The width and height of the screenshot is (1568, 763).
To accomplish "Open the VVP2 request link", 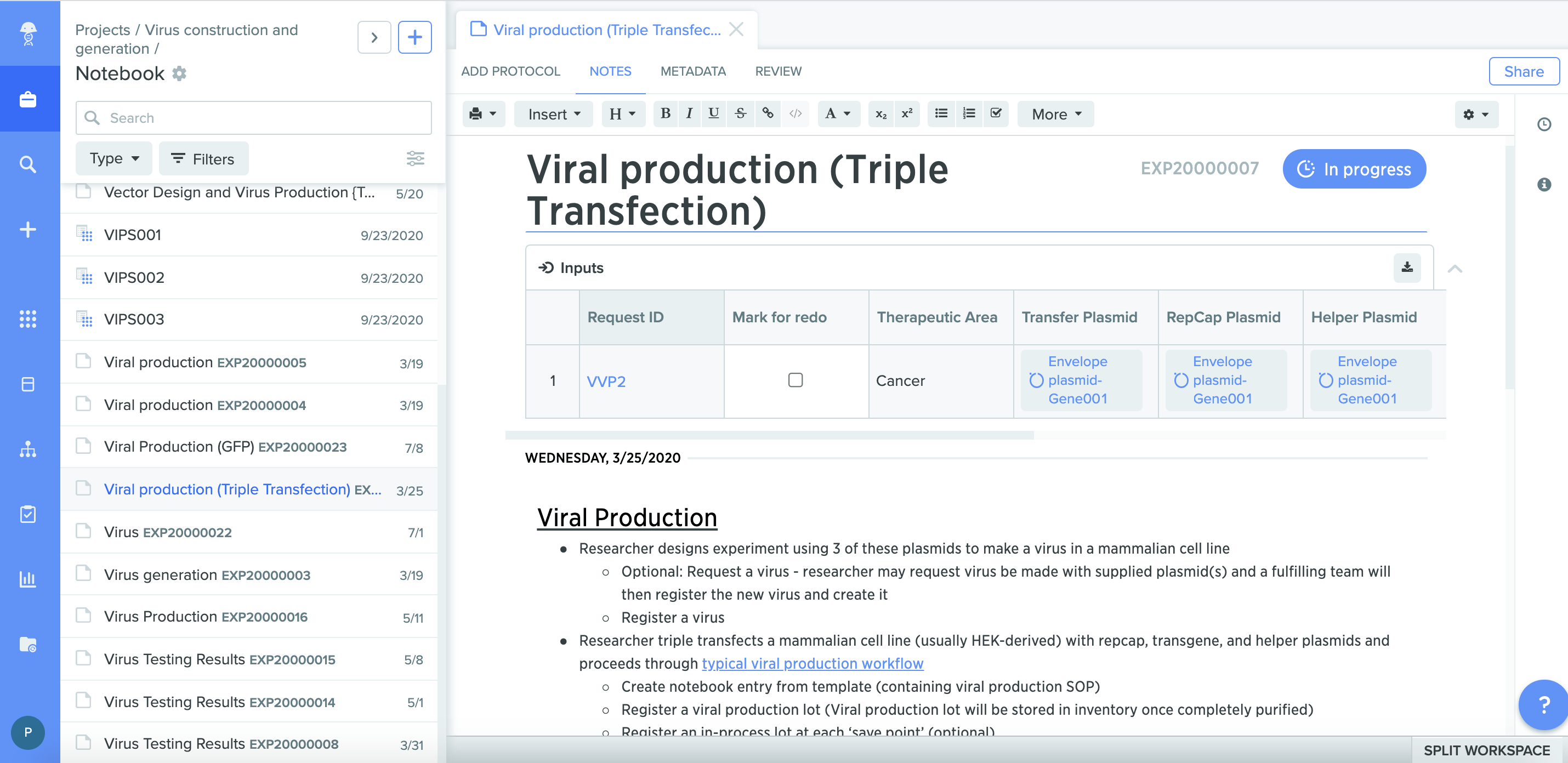I will click(606, 381).
